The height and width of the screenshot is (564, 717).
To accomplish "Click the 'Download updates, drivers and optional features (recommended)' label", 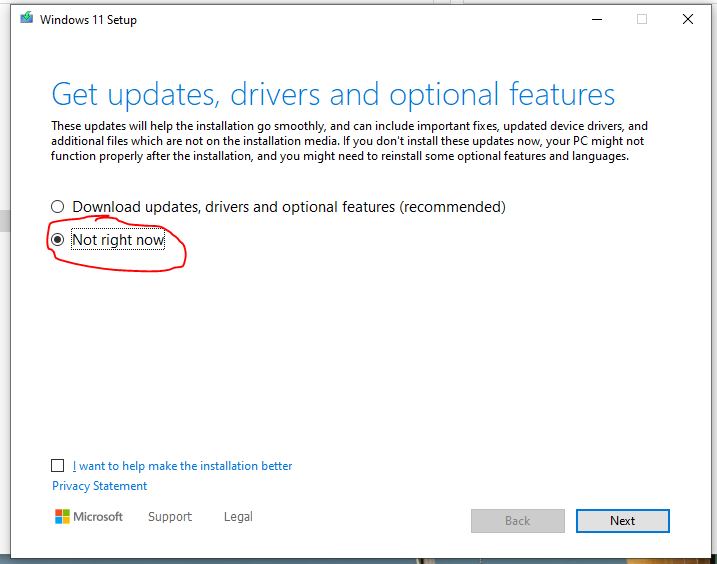I will (x=289, y=207).
